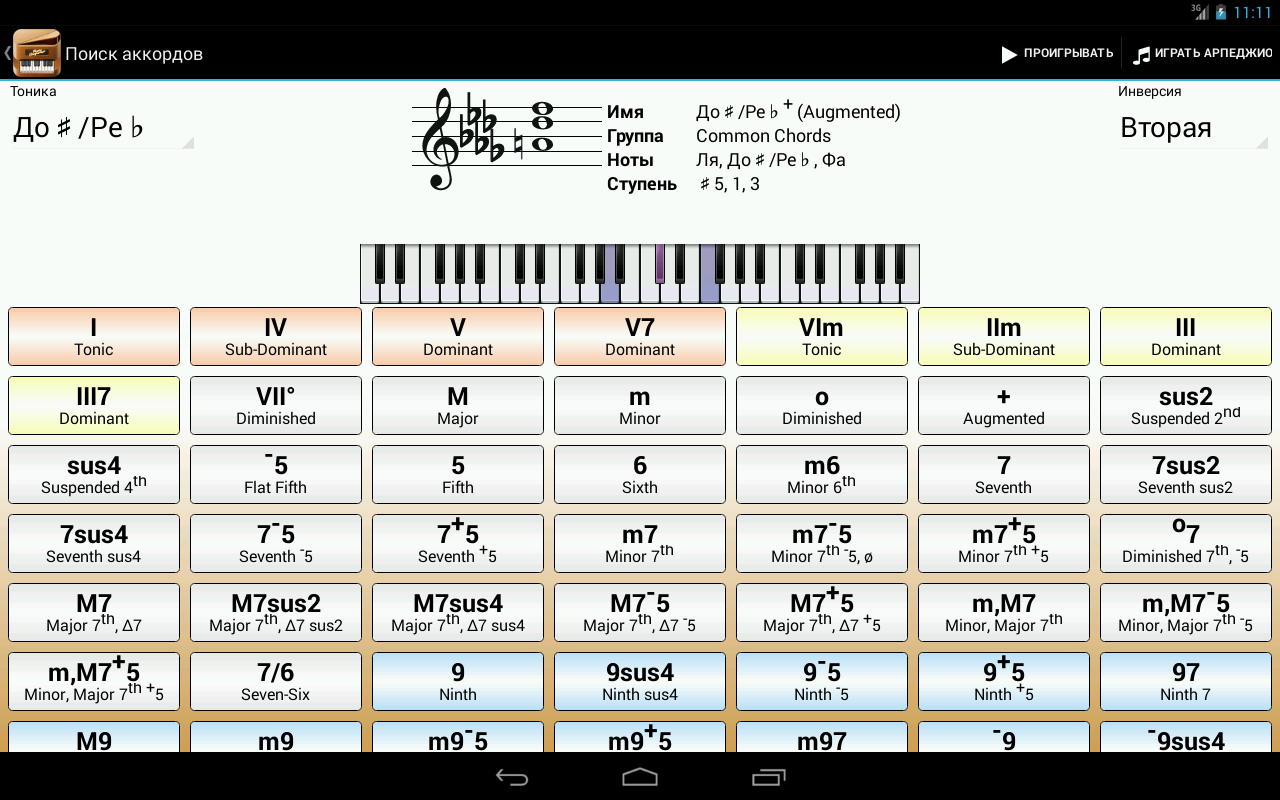Screen dimensions: 1280x800
Task: Click the staff notation chord image
Action: click(x=505, y=138)
